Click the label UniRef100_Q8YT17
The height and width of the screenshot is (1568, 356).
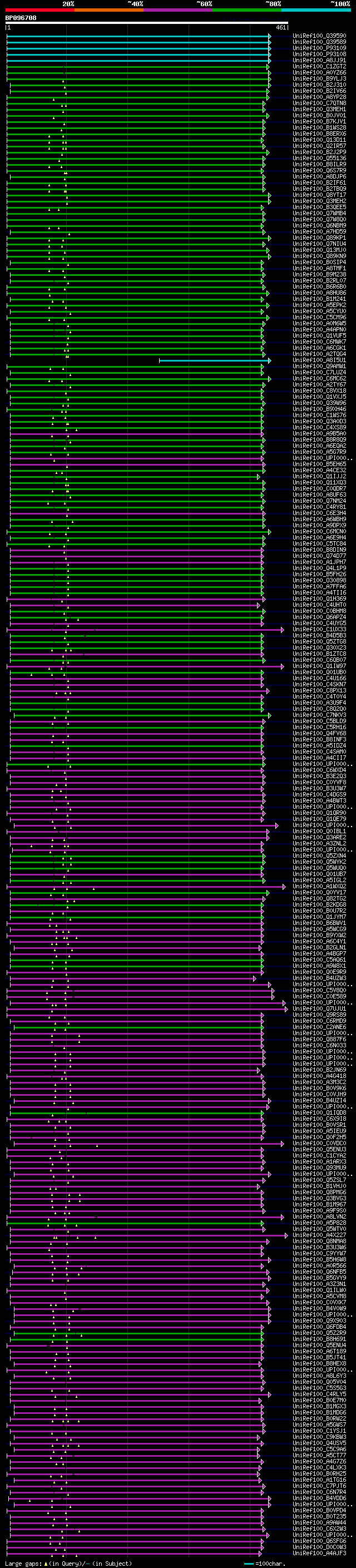pos(319,195)
